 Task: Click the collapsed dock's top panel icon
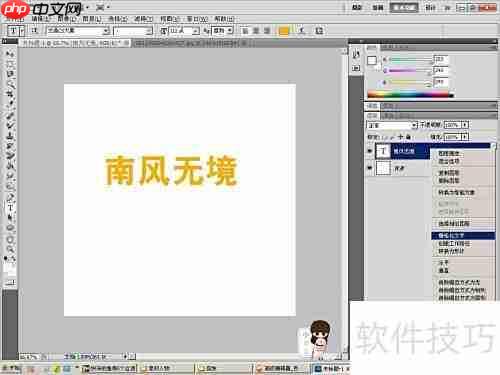point(356,54)
